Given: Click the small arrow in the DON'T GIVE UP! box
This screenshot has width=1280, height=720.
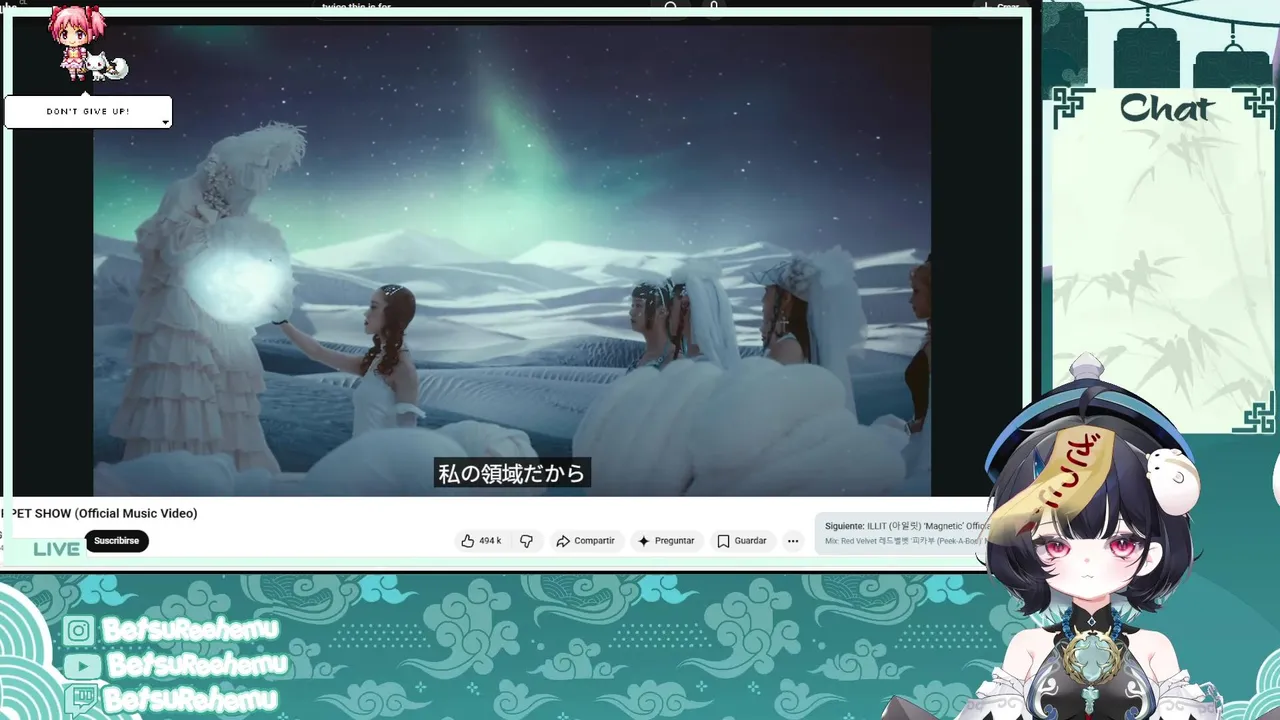Looking at the screenshot, I should click(165, 122).
